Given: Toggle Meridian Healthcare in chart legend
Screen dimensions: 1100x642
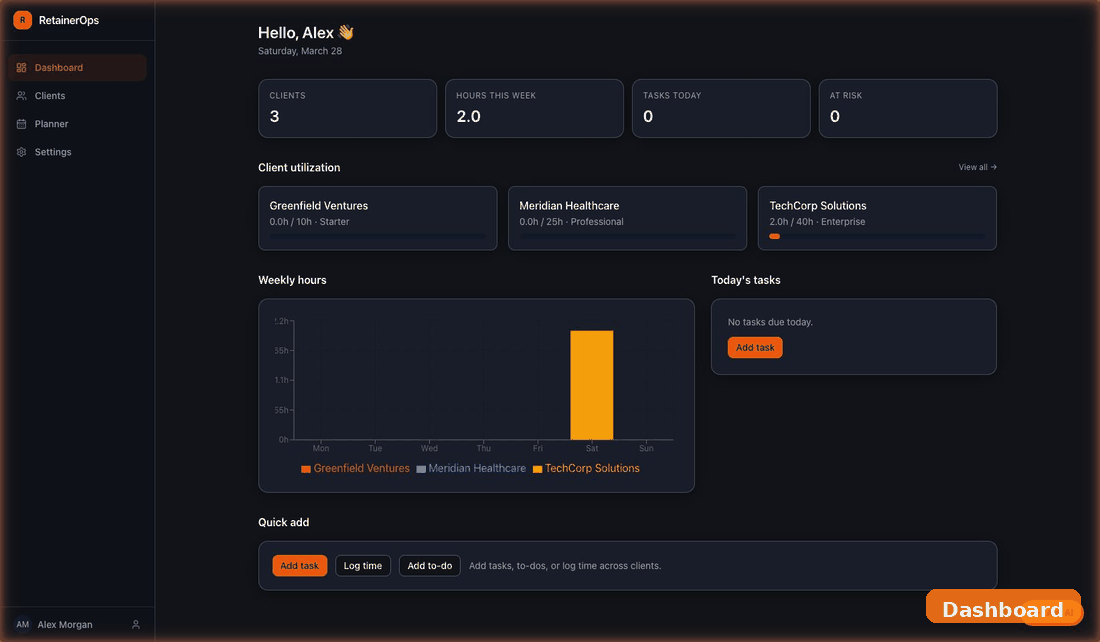Looking at the screenshot, I should 476,468.
